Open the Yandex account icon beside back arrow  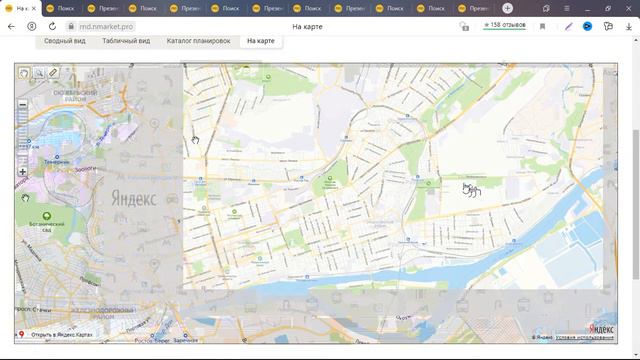tap(31, 27)
